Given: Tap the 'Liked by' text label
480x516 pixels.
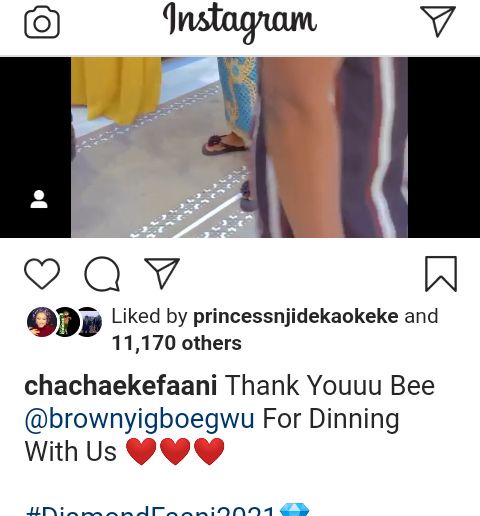Looking at the screenshot, I should (x=149, y=316).
